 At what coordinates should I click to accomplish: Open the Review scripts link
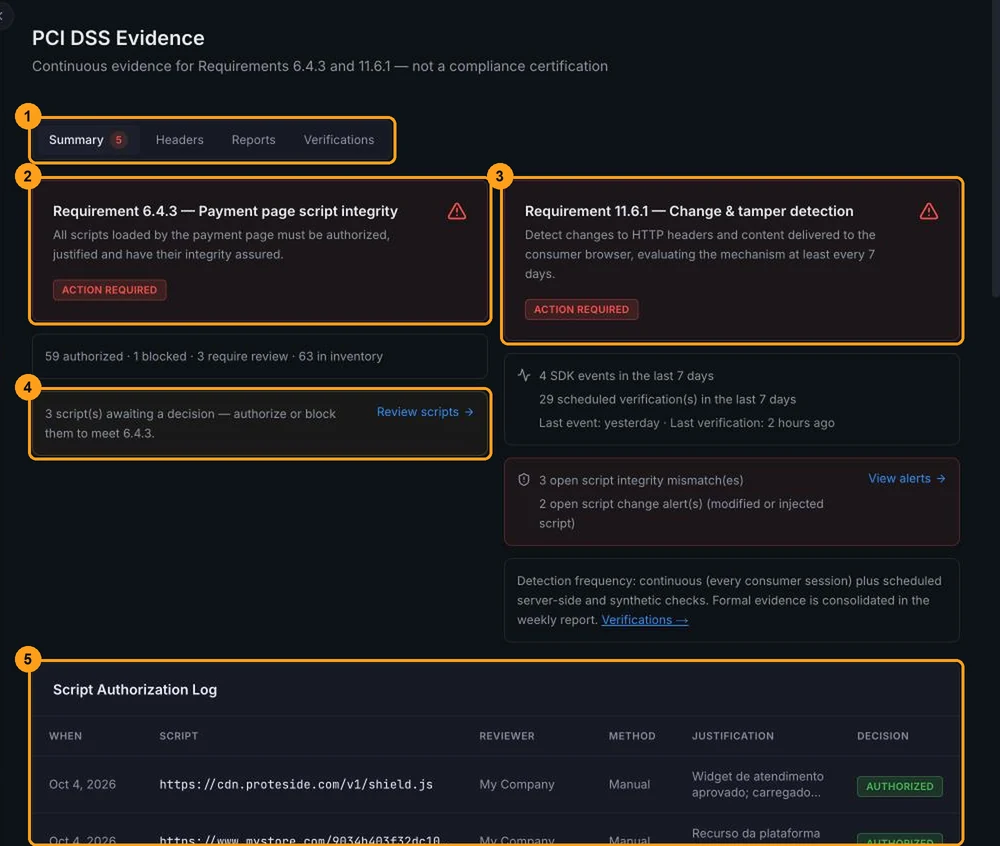425,412
